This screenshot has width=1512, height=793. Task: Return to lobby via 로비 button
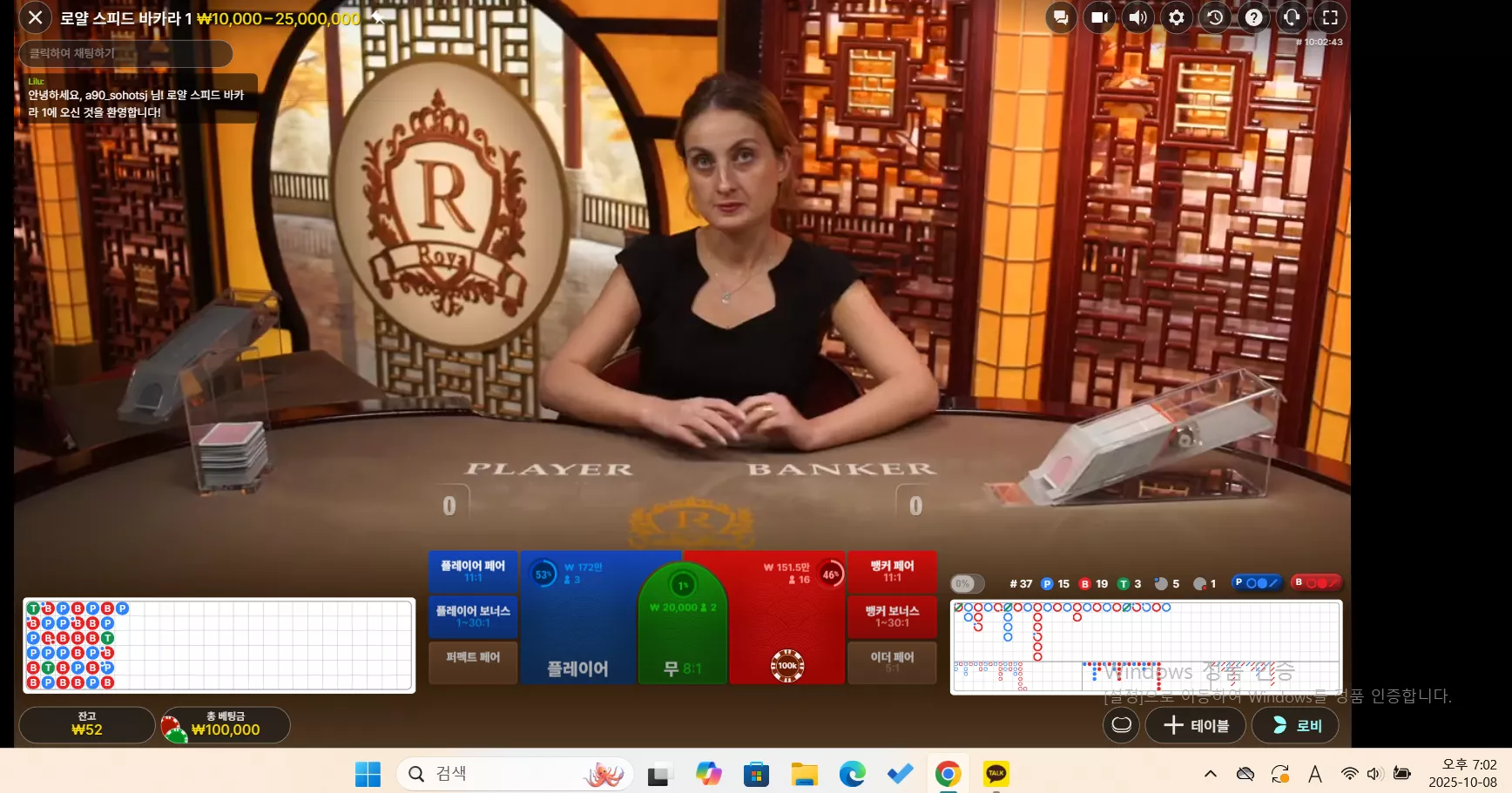(x=1295, y=725)
